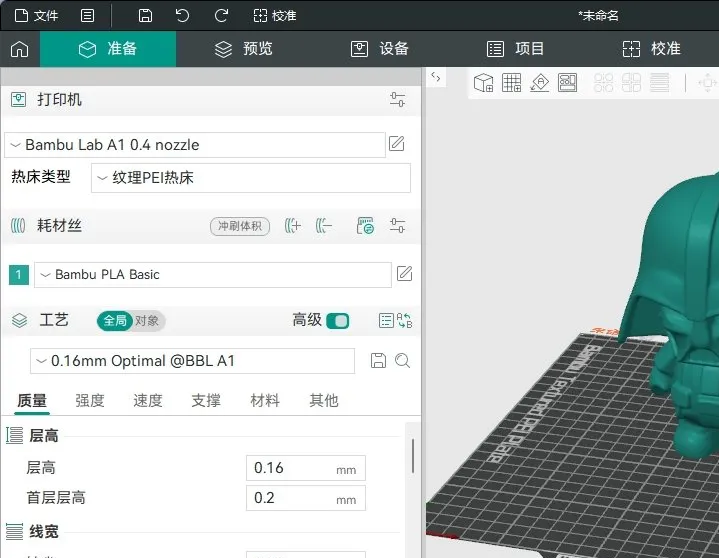Screen dimensions: 719x558
Task: Toggle the 高级 advanced mode switch
Action: click(337, 321)
